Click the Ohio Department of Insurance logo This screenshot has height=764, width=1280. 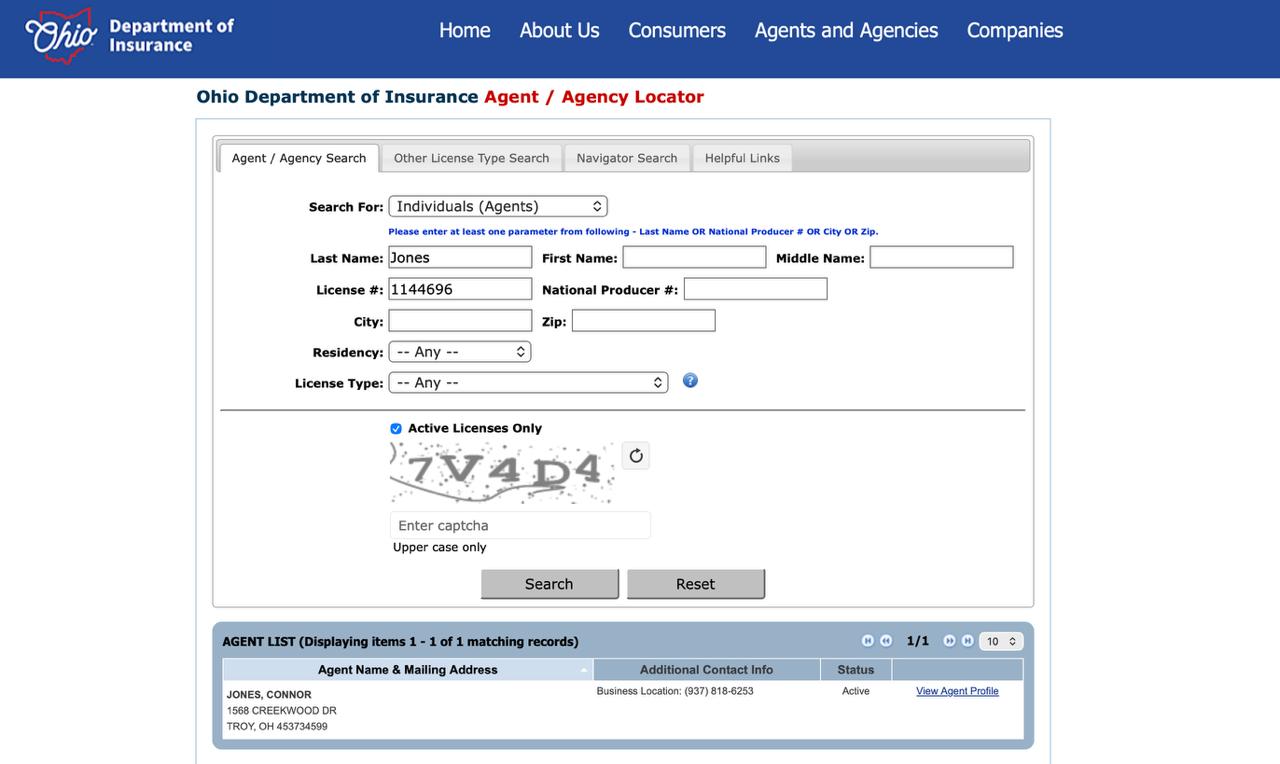129,36
